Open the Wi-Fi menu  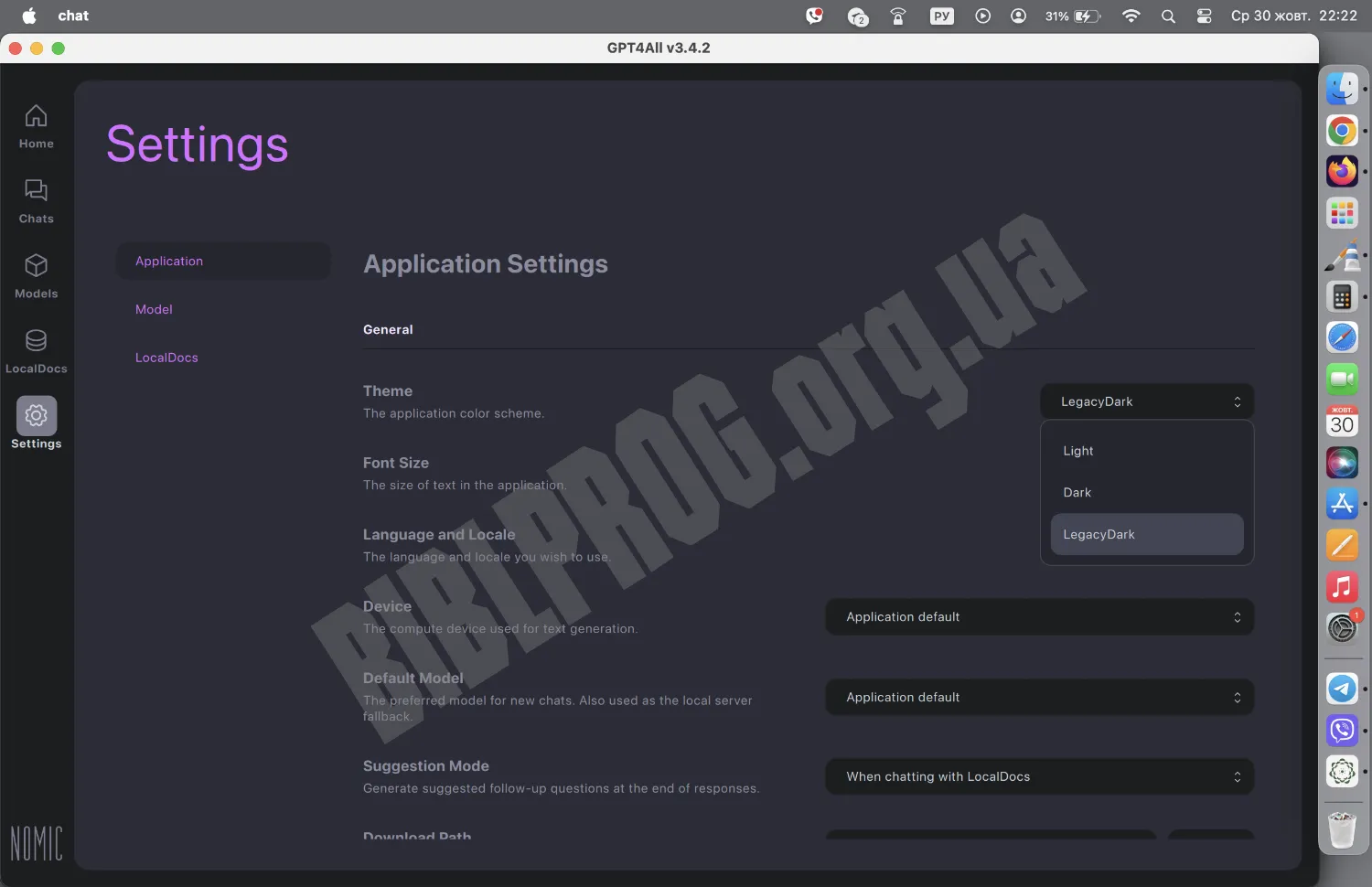(1131, 16)
